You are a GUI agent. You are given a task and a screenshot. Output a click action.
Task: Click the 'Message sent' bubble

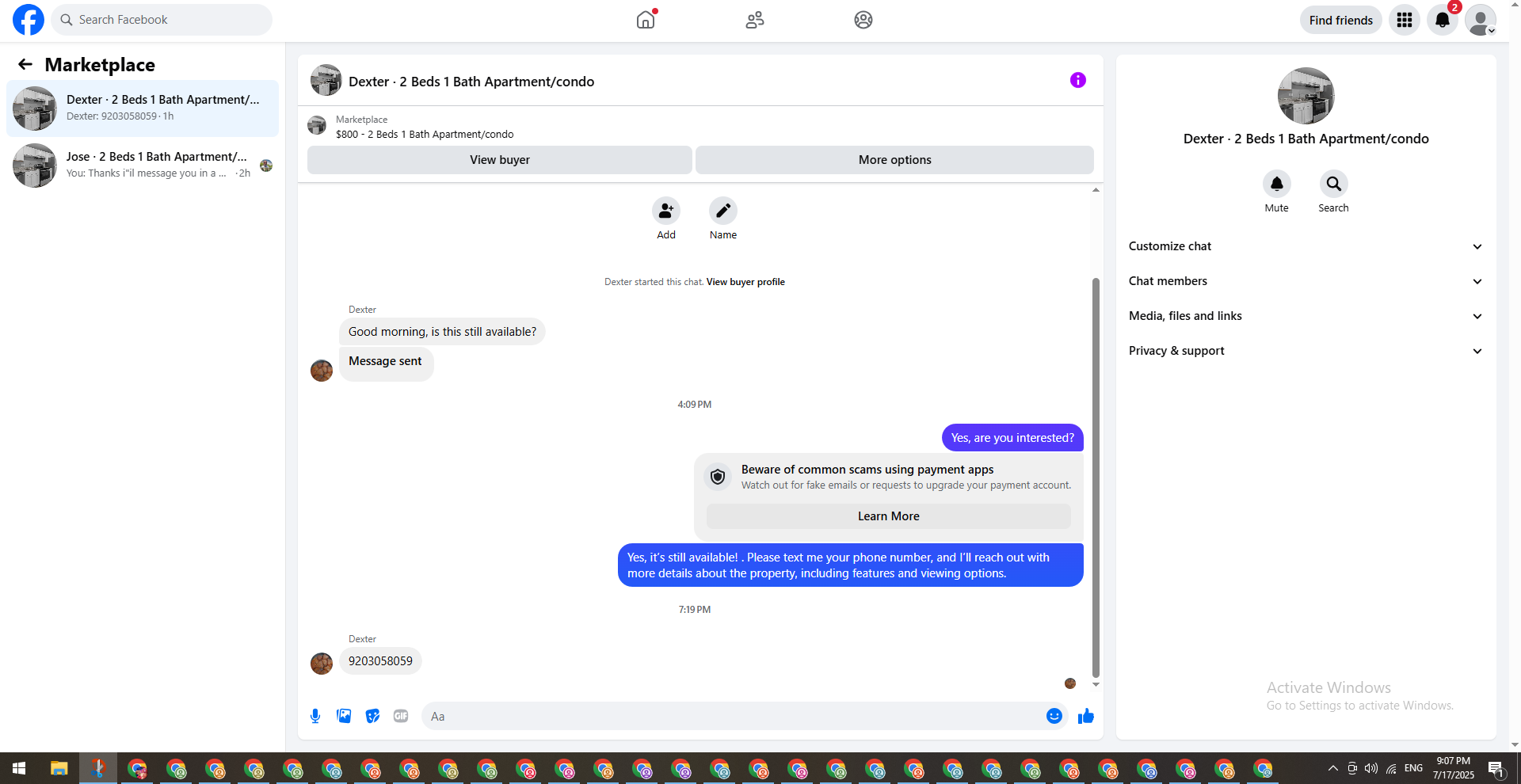(386, 363)
